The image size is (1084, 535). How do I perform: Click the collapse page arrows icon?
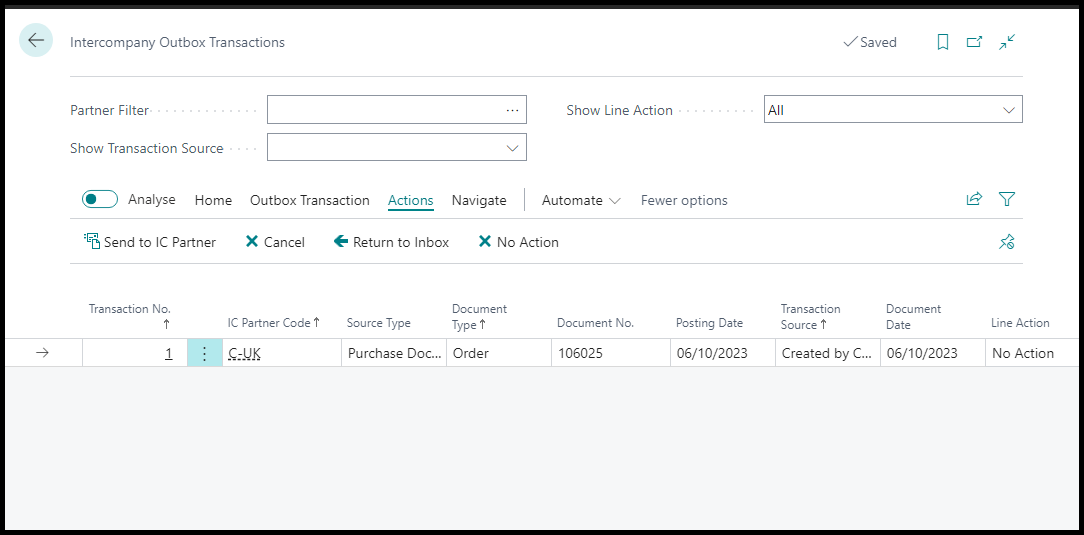tap(1007, 42)
